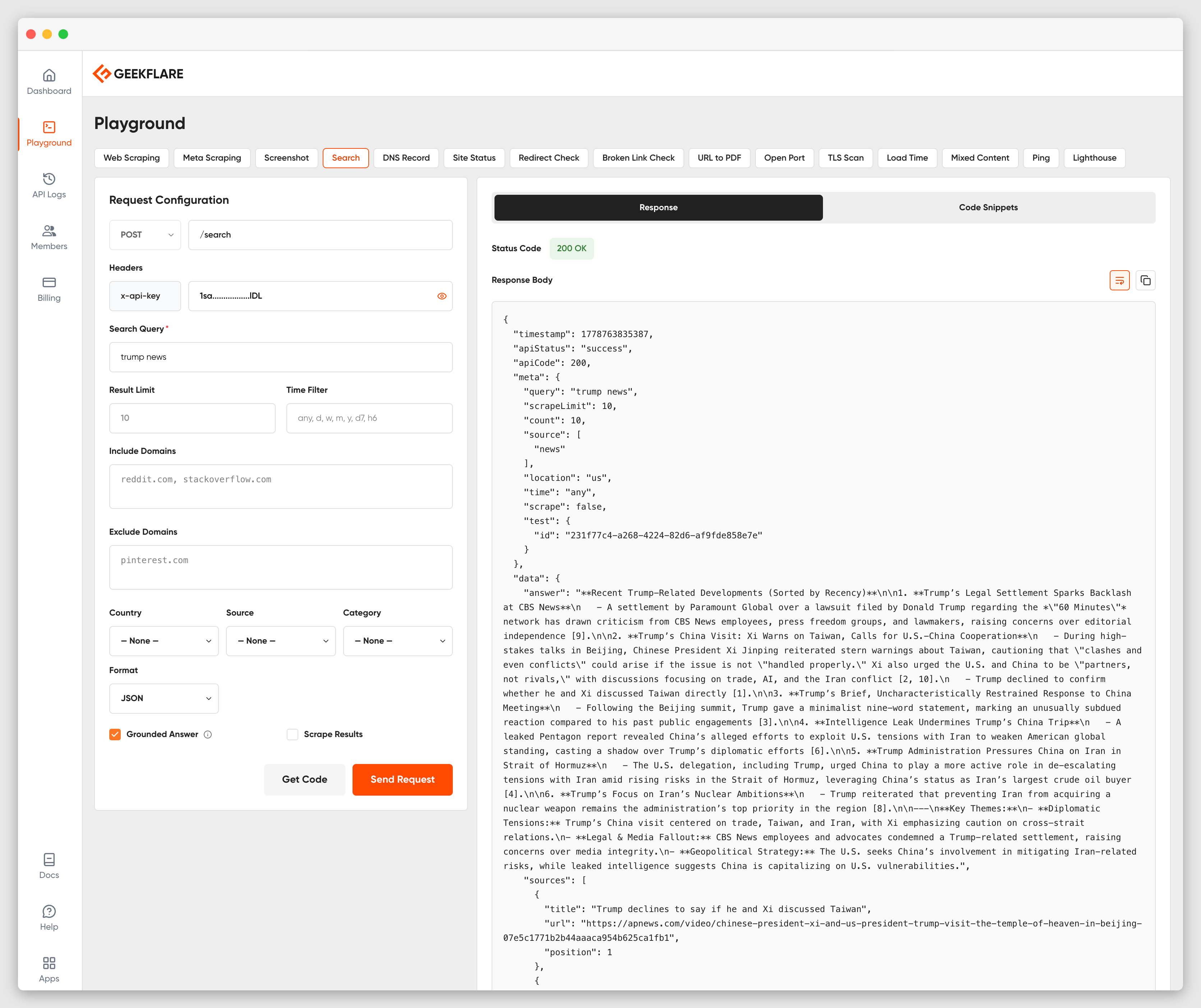Viewport: 1201px width, 1008px height.
Task: Switch to the Load Time tab
Action: click(x=907, y=158)
